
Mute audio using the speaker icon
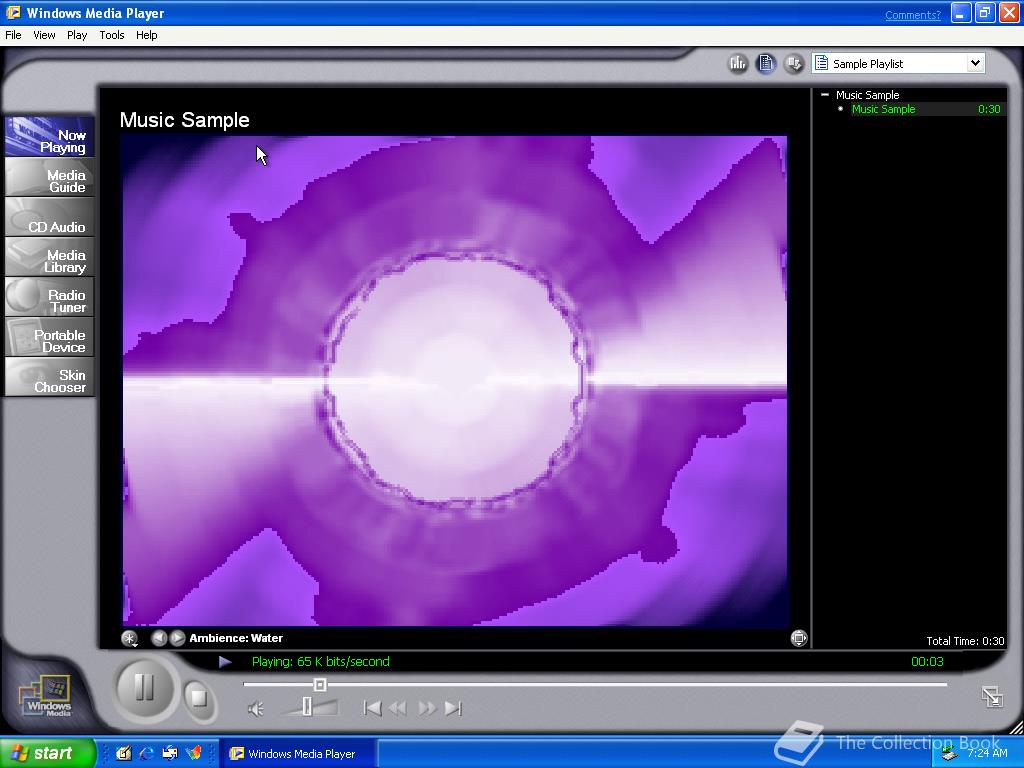click(255, 709)
